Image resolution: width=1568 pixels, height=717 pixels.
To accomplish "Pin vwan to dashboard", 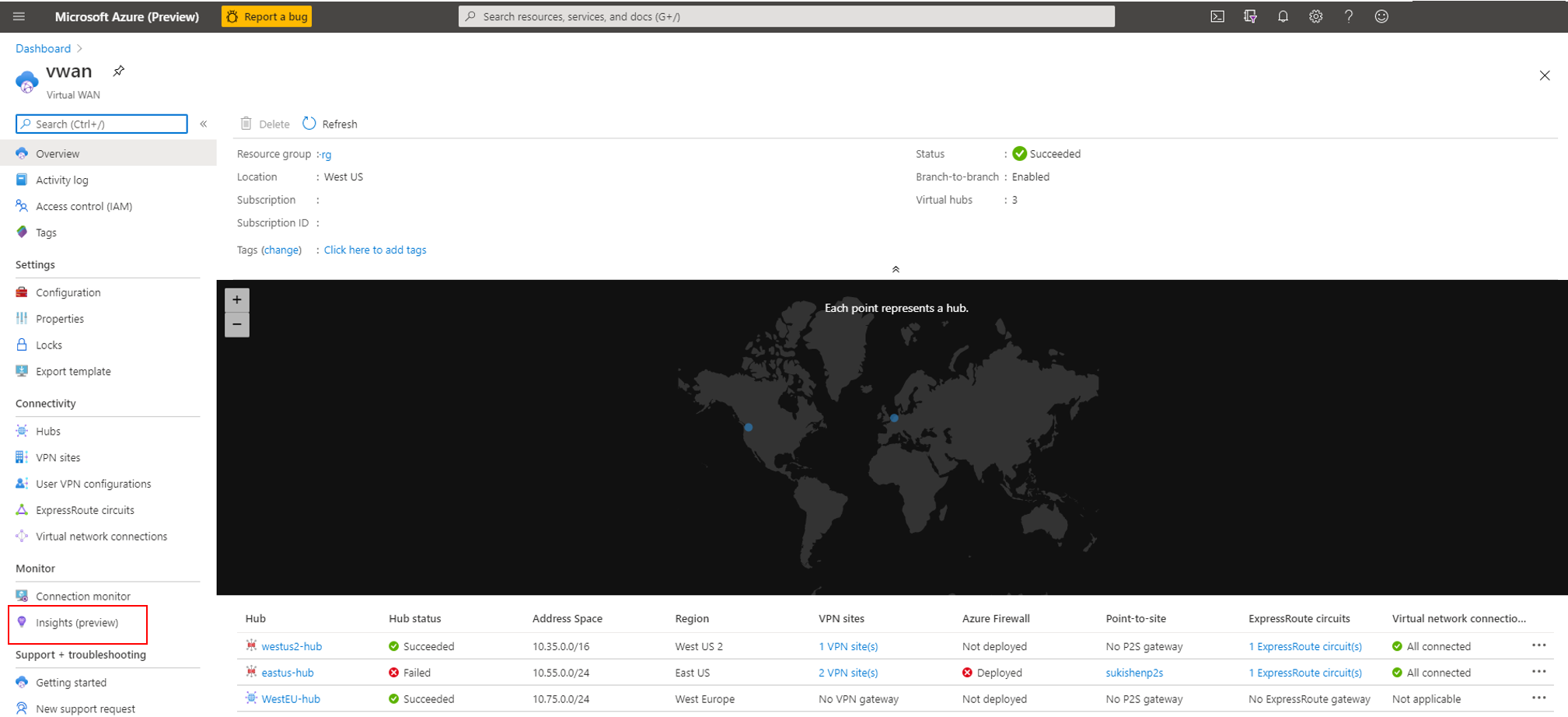I will 118,72.
